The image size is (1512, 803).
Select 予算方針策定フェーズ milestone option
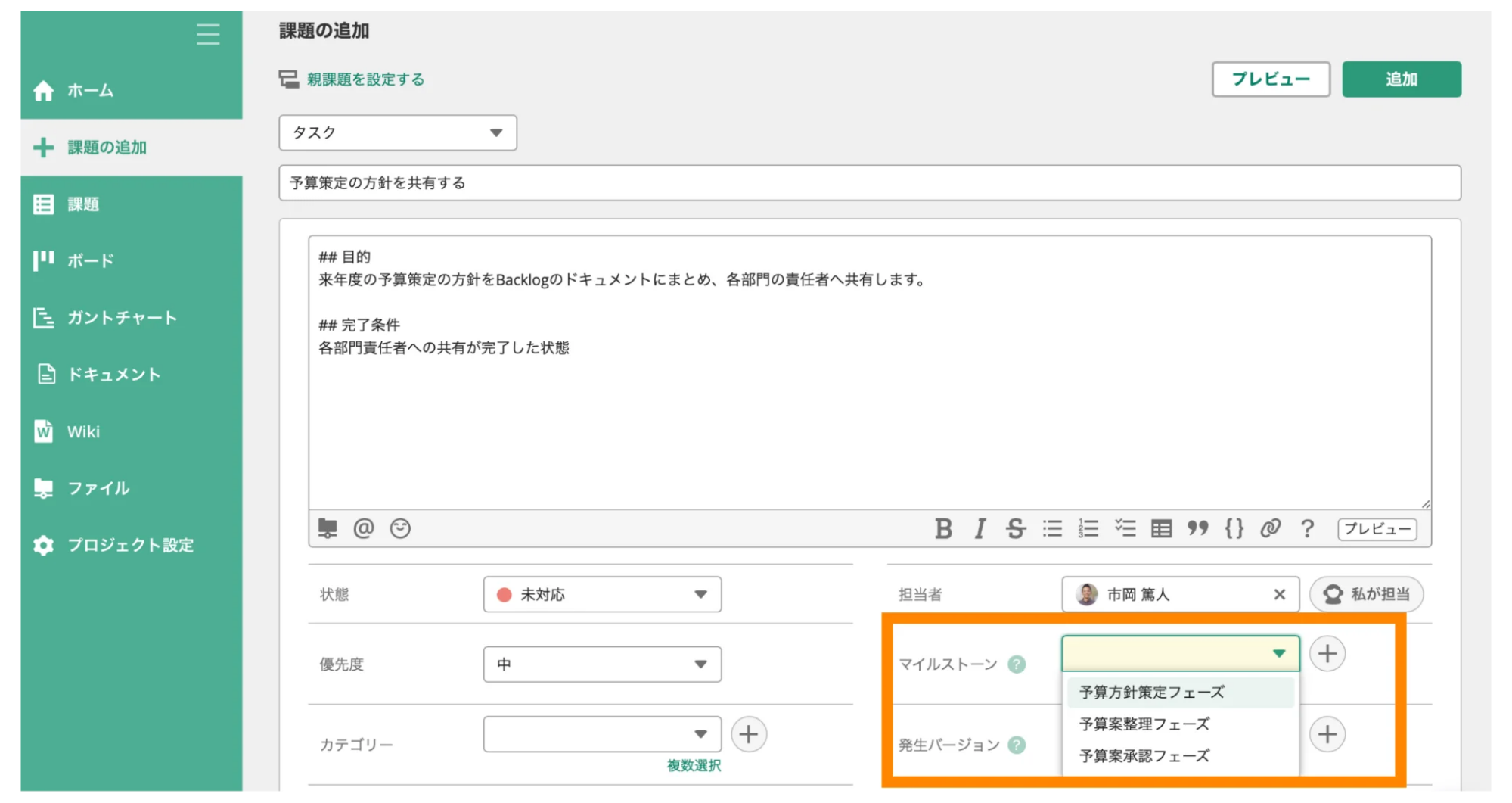(x=1180, y=693)
